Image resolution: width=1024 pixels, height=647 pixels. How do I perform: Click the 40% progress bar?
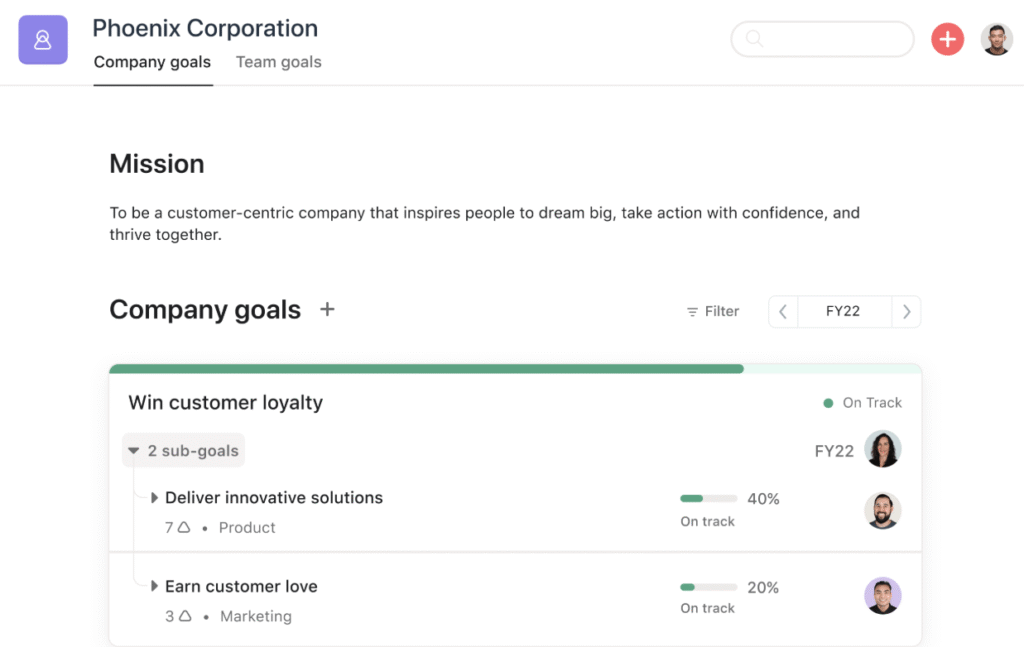[708, 497]
